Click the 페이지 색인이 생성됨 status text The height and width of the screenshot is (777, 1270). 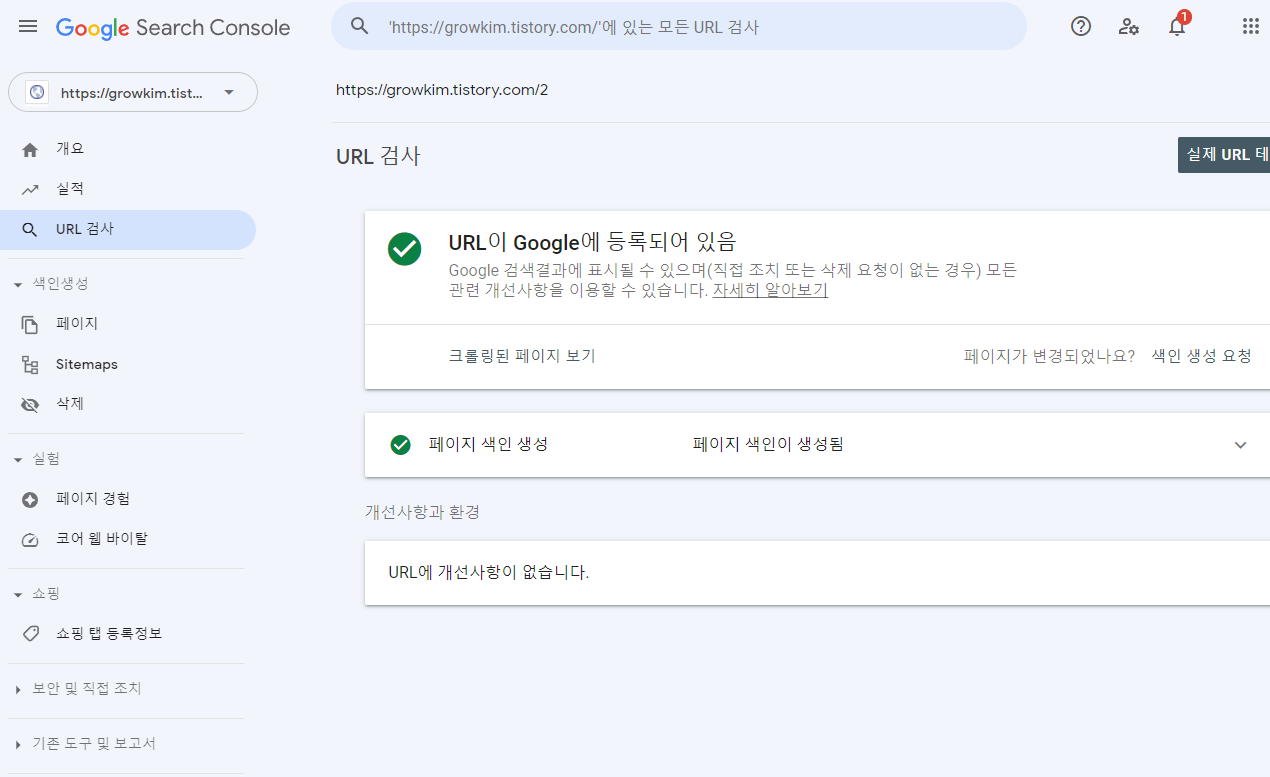tap(768, 445)
